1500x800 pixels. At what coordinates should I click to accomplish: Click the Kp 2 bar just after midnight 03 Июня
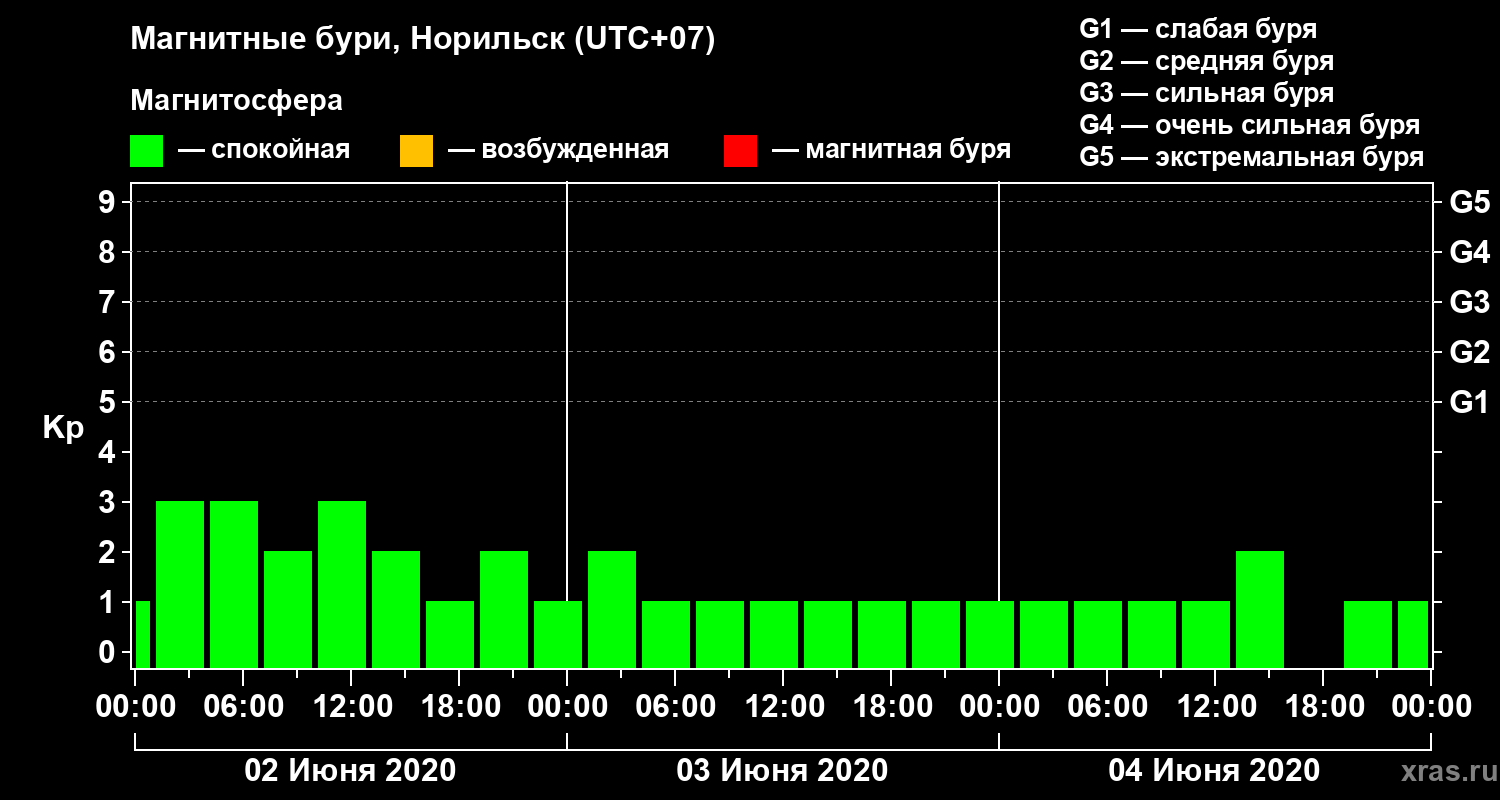coord(612,609)
